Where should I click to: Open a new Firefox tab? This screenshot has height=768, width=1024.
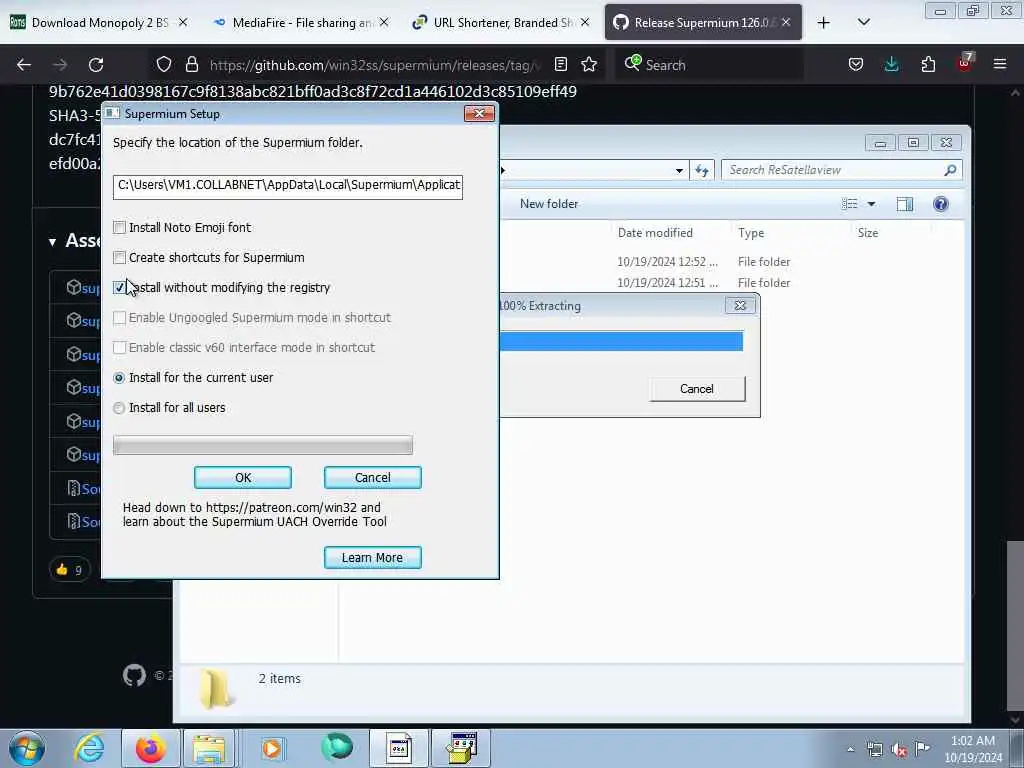(824, 23)
